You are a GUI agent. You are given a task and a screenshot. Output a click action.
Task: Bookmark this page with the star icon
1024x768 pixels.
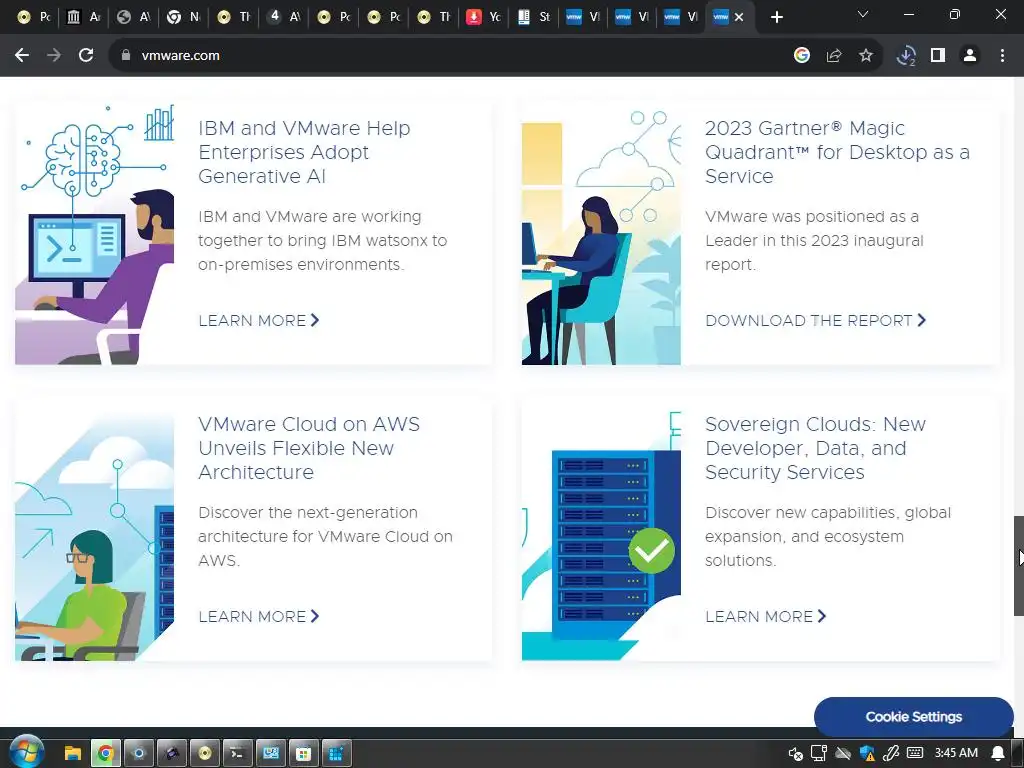[866, 56]
